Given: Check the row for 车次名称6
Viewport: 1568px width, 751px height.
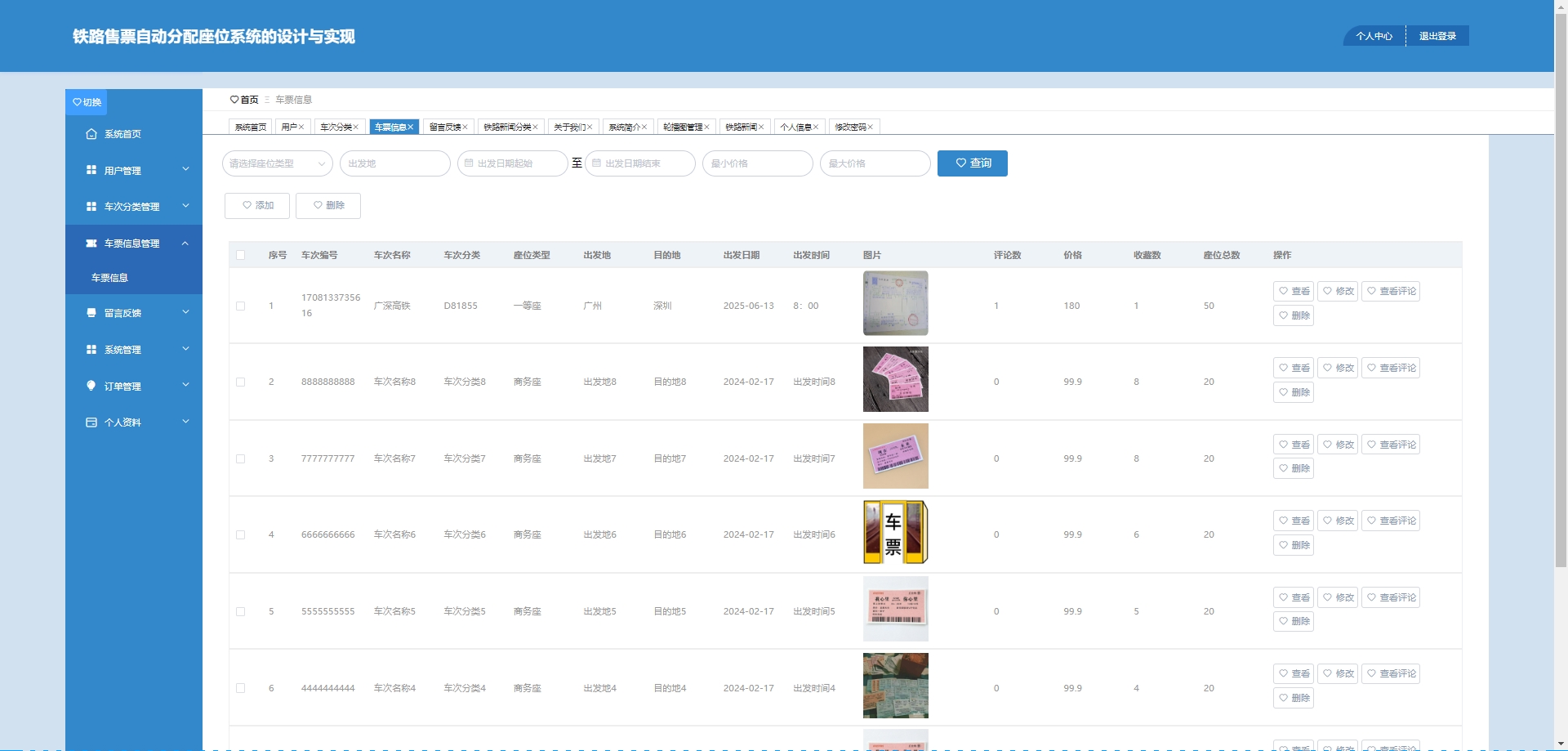Looking at the screenshot, I should tap(241, 534).
